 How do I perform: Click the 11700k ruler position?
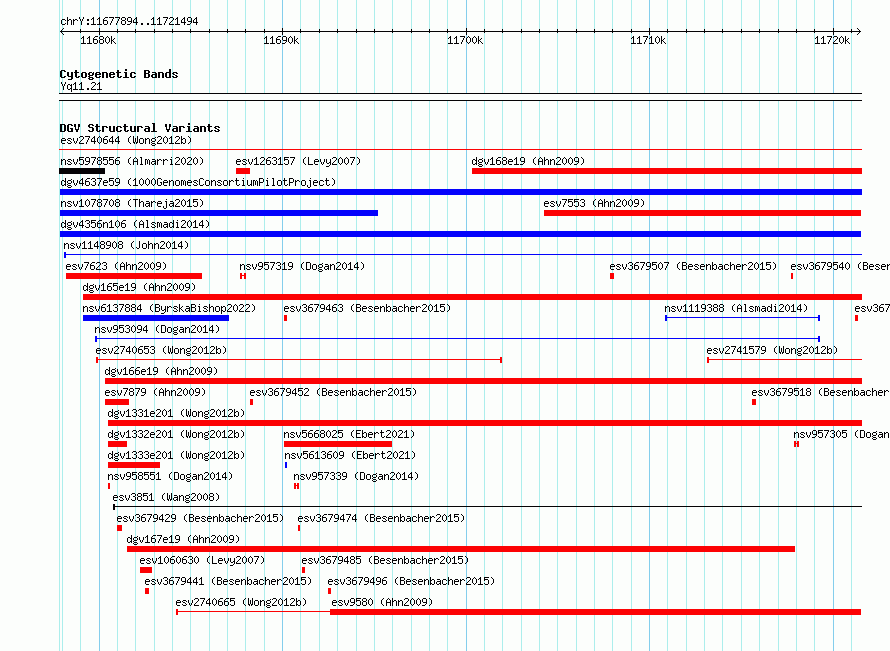465,40
